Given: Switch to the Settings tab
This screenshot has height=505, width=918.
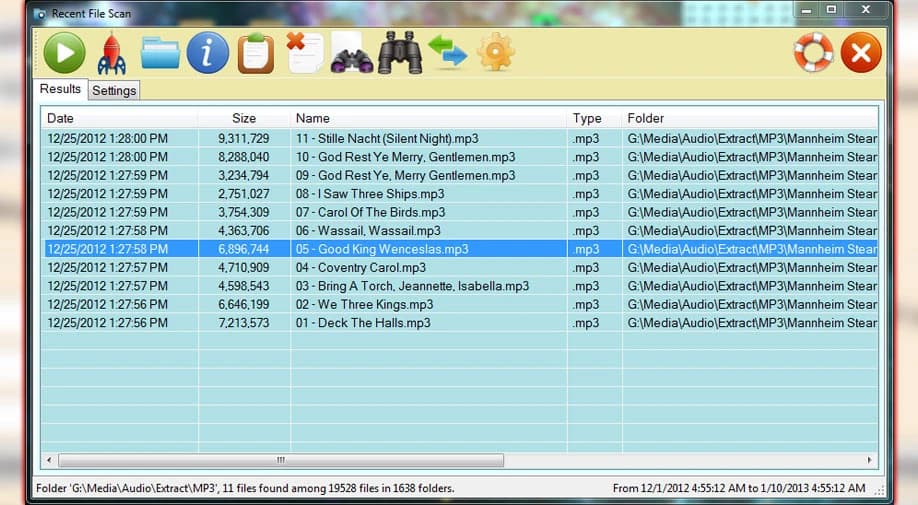Looking at the screenshot, I should [x=114, y=90].
